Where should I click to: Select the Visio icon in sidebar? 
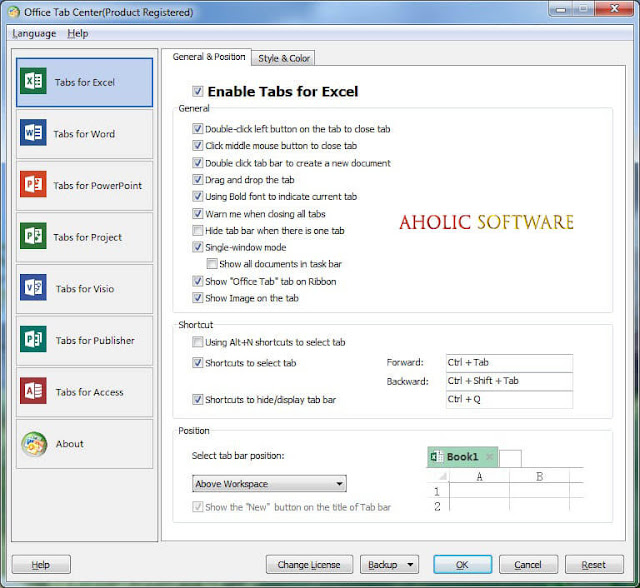point(33,287)
